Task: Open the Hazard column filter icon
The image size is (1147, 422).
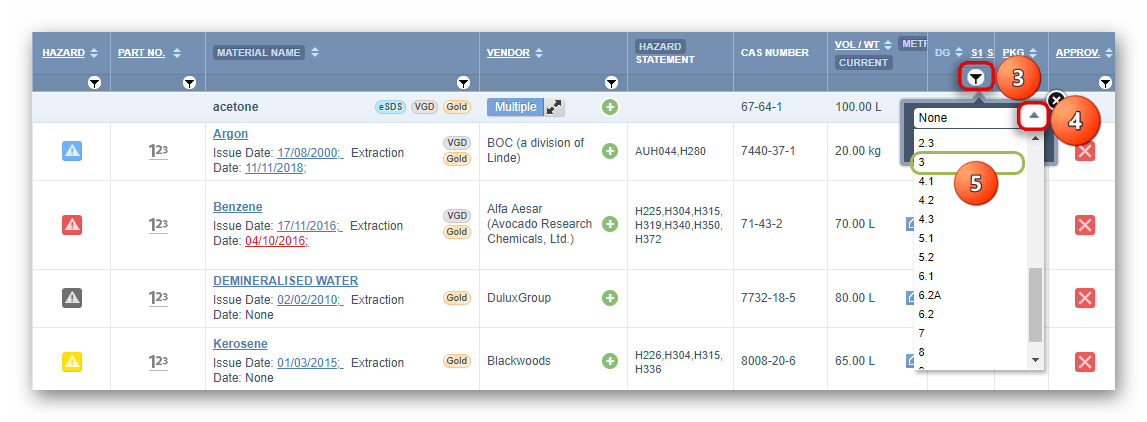Action: 94,83
